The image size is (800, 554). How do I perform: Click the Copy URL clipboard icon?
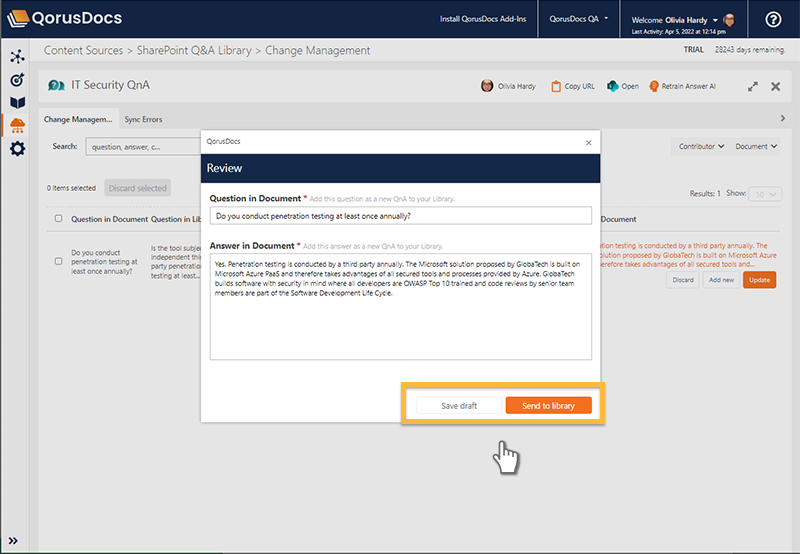pos(556,86)
